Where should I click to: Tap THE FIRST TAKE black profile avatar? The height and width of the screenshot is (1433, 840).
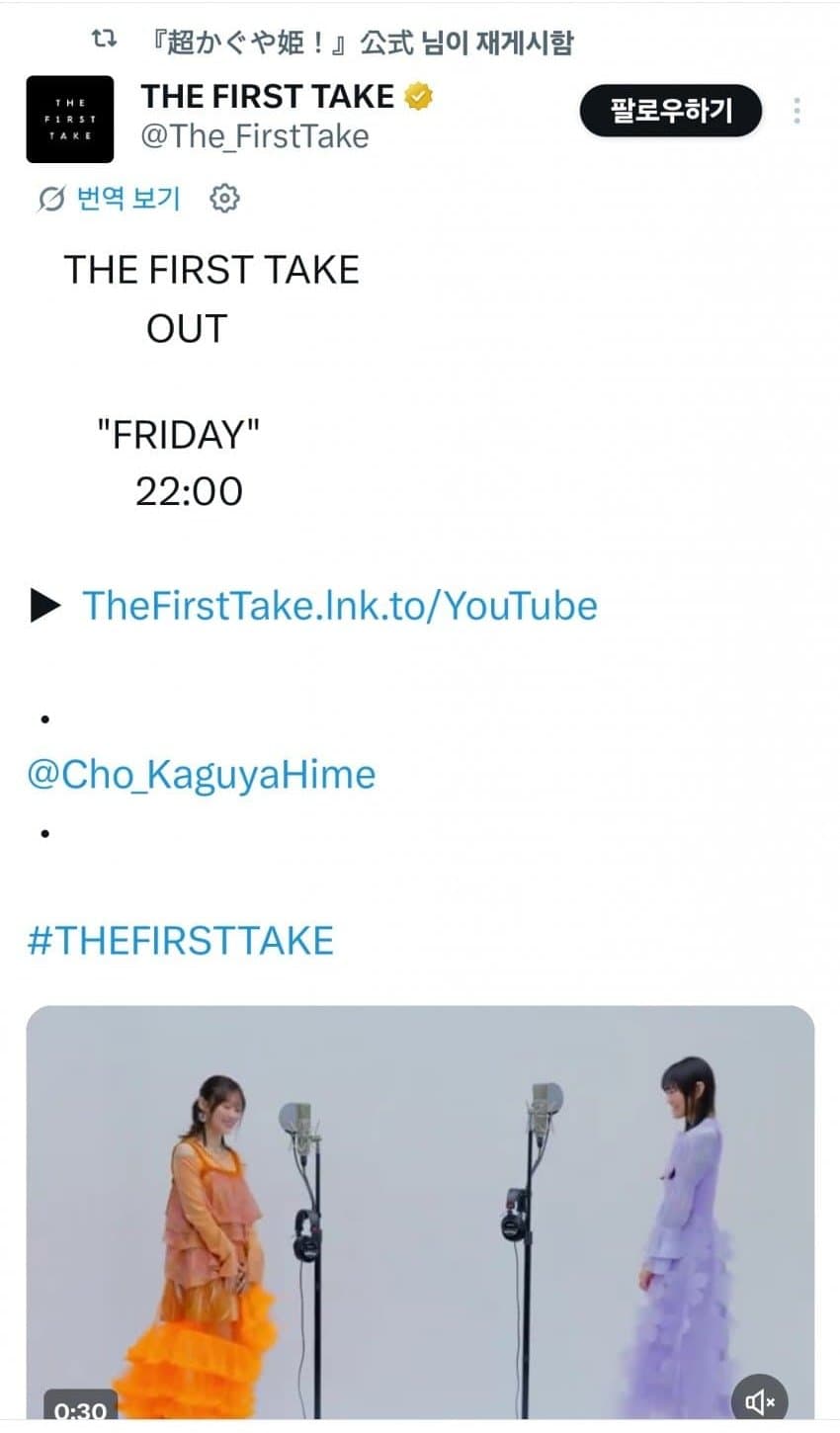(x=69, y=119)
